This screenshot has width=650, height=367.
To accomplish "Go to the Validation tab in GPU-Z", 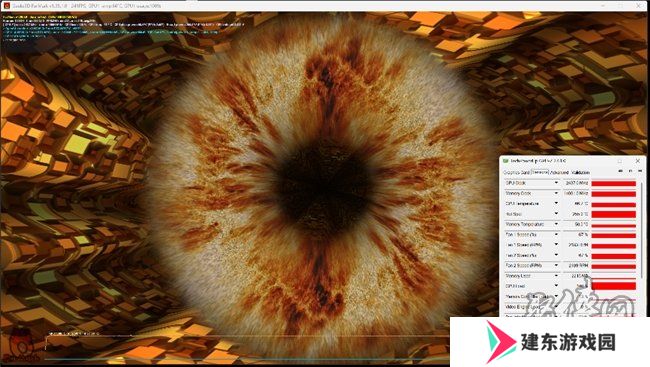I will point(580,172).
